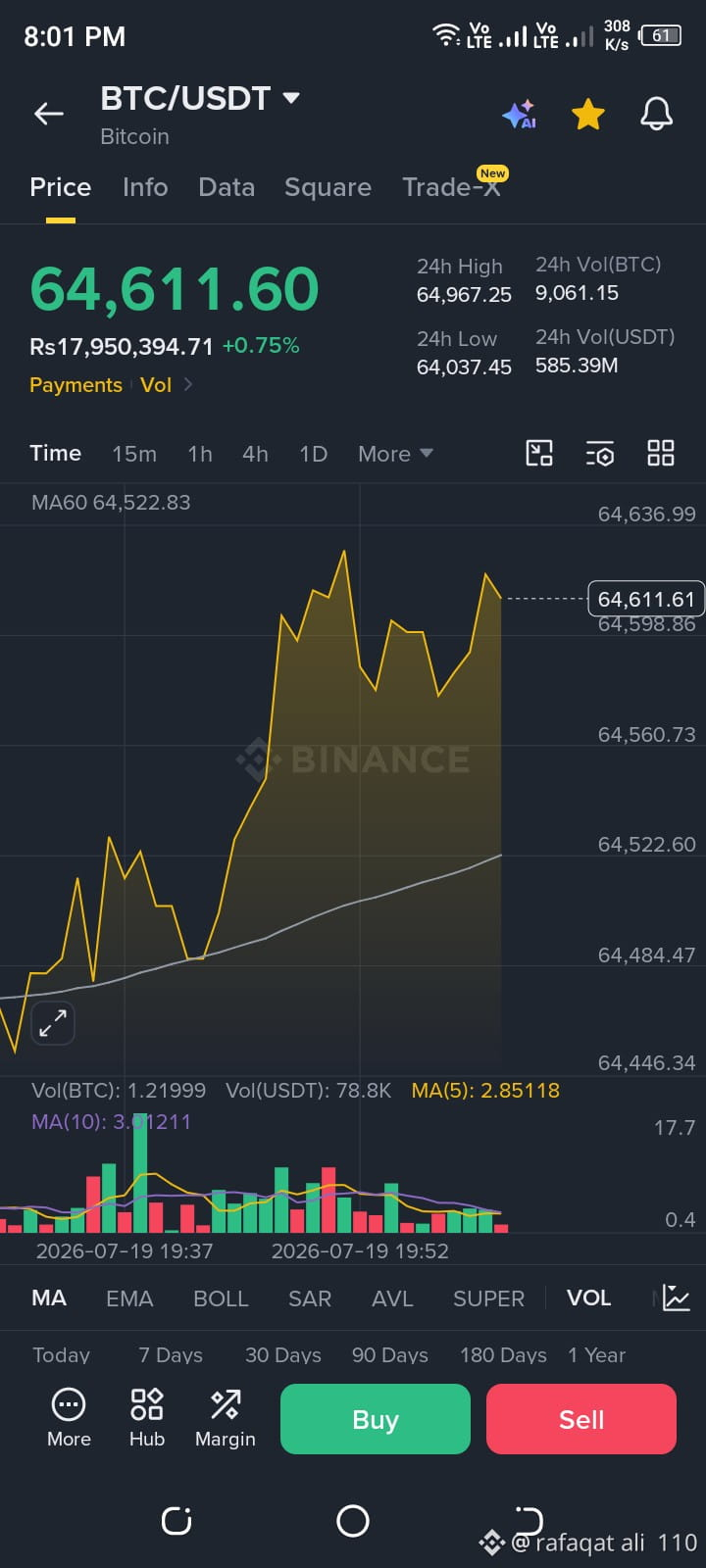
Task: Open price alerts bell icon
Action: (x=657, y=115)
